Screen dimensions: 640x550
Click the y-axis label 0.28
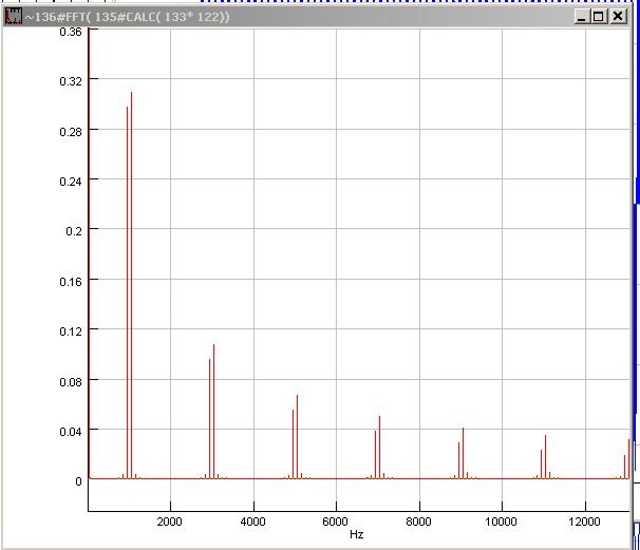(x=71, y=132)
